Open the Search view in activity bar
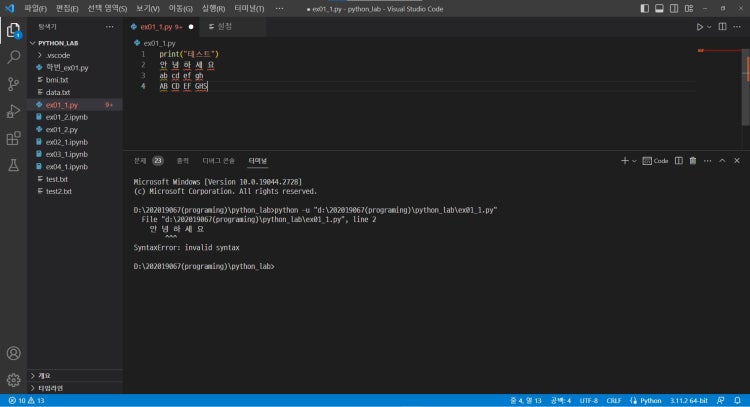 (13, 57)
